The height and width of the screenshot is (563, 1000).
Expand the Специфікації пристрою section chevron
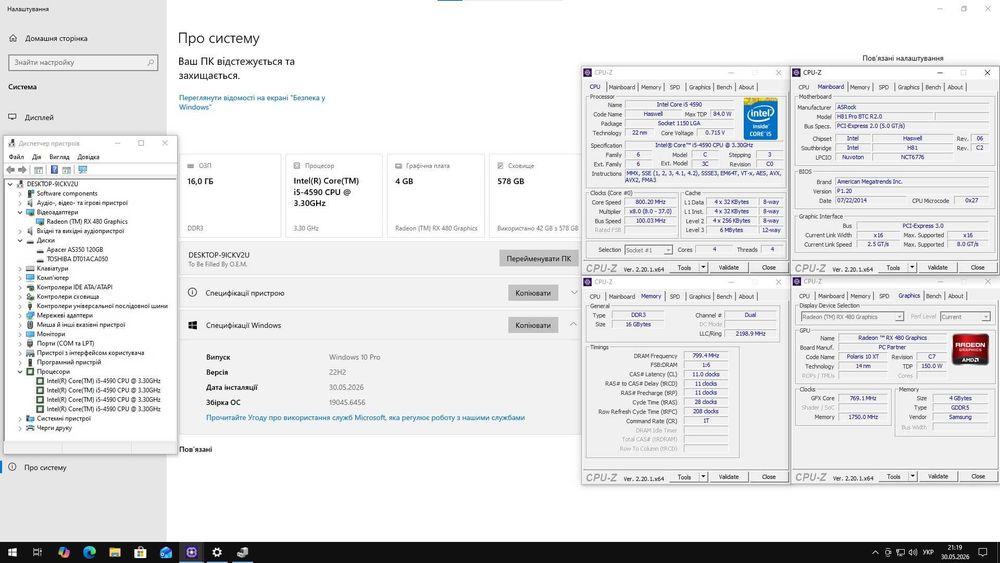(573, 293)
